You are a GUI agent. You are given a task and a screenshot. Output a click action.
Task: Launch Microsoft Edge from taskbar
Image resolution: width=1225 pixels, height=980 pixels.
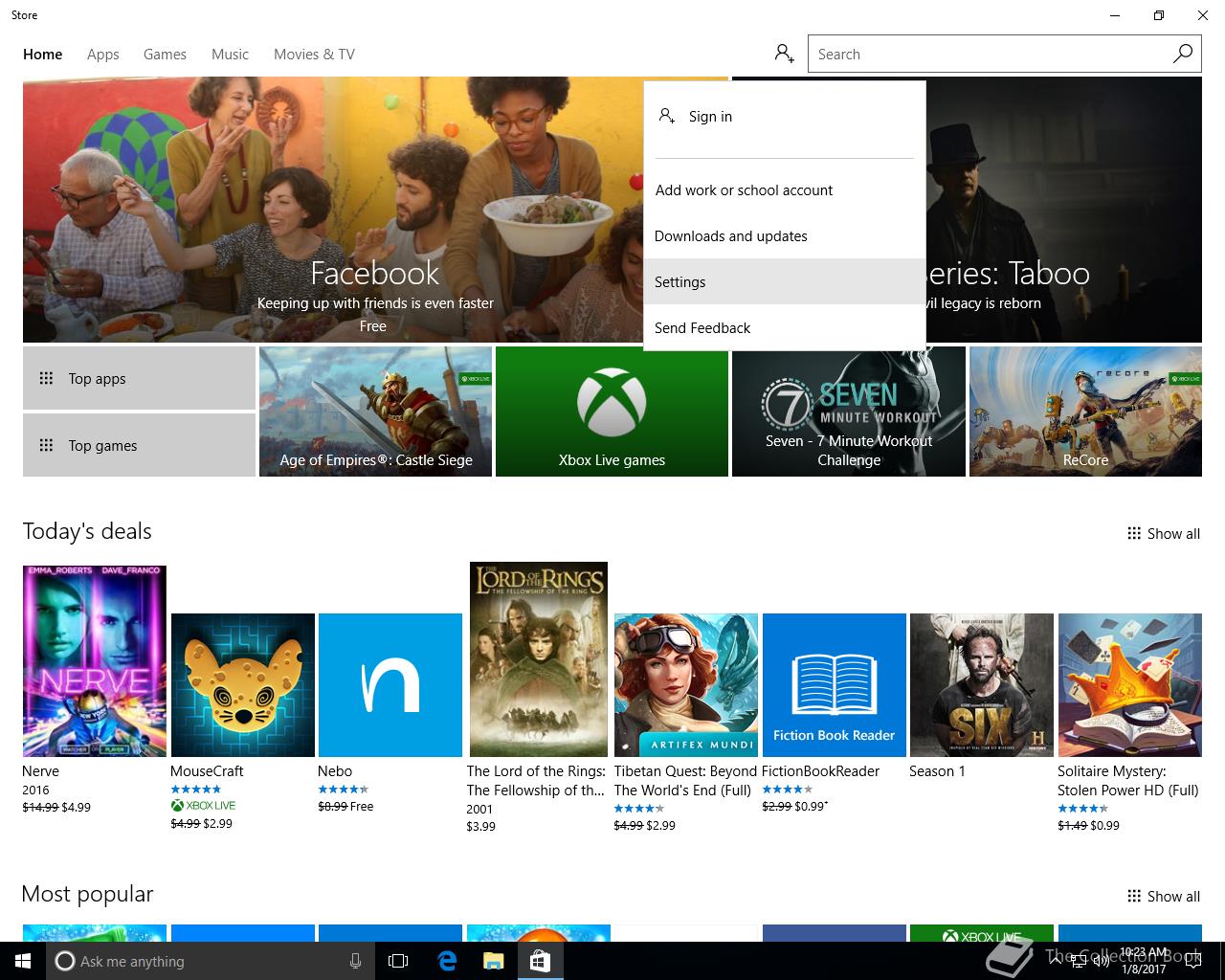point(446,961)
